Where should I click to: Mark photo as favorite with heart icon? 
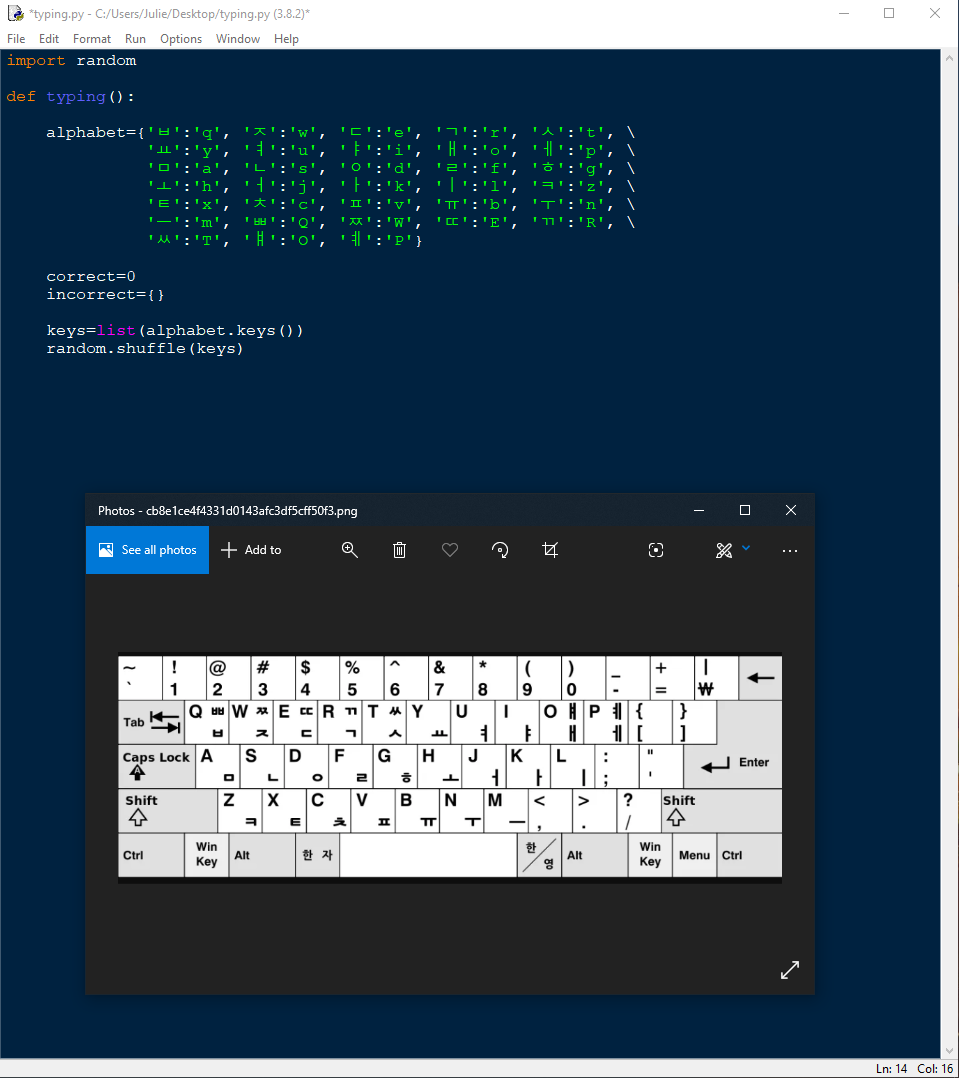(450, 550)
